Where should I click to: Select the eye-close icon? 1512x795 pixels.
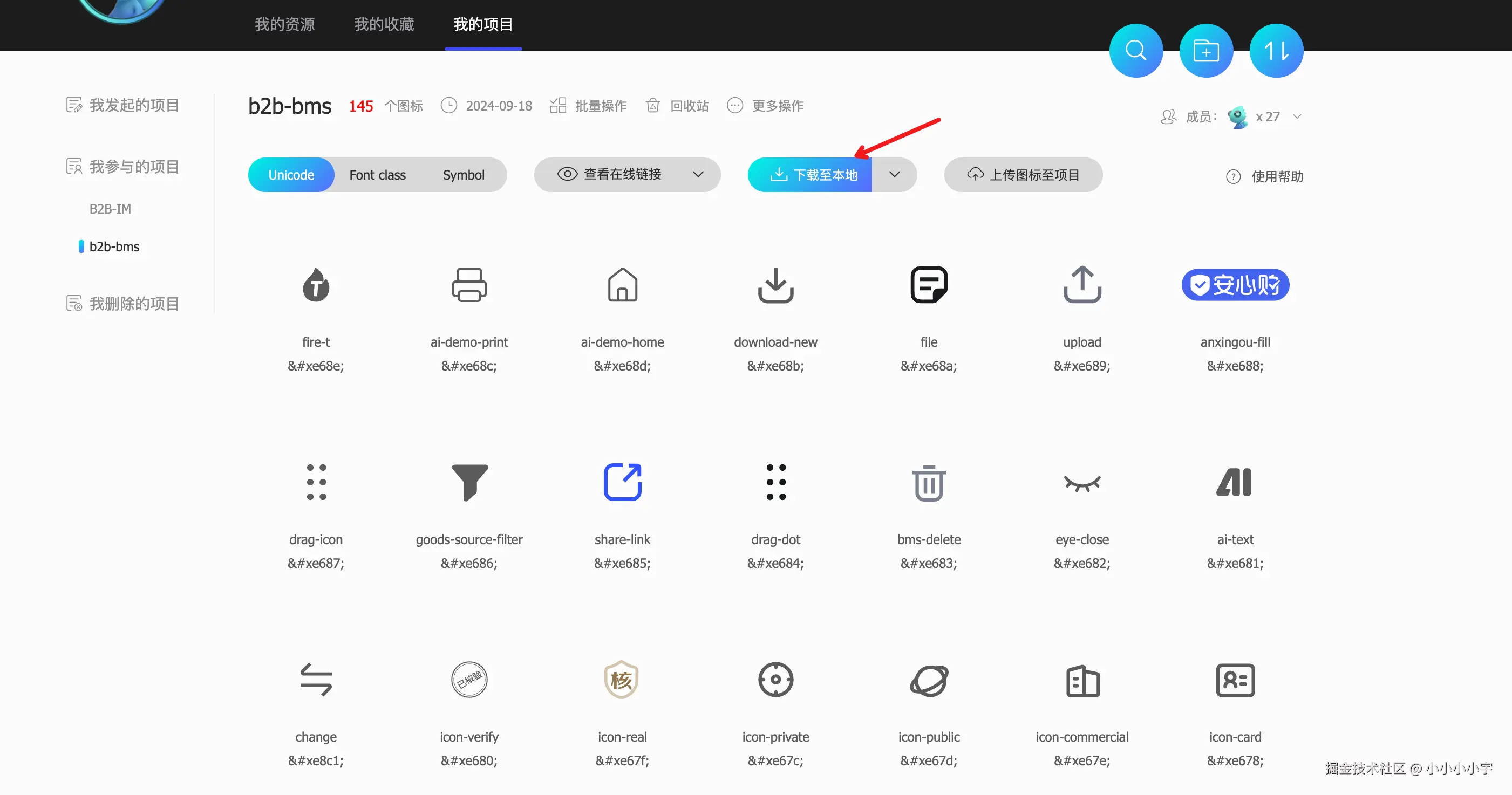point(1082,483)
